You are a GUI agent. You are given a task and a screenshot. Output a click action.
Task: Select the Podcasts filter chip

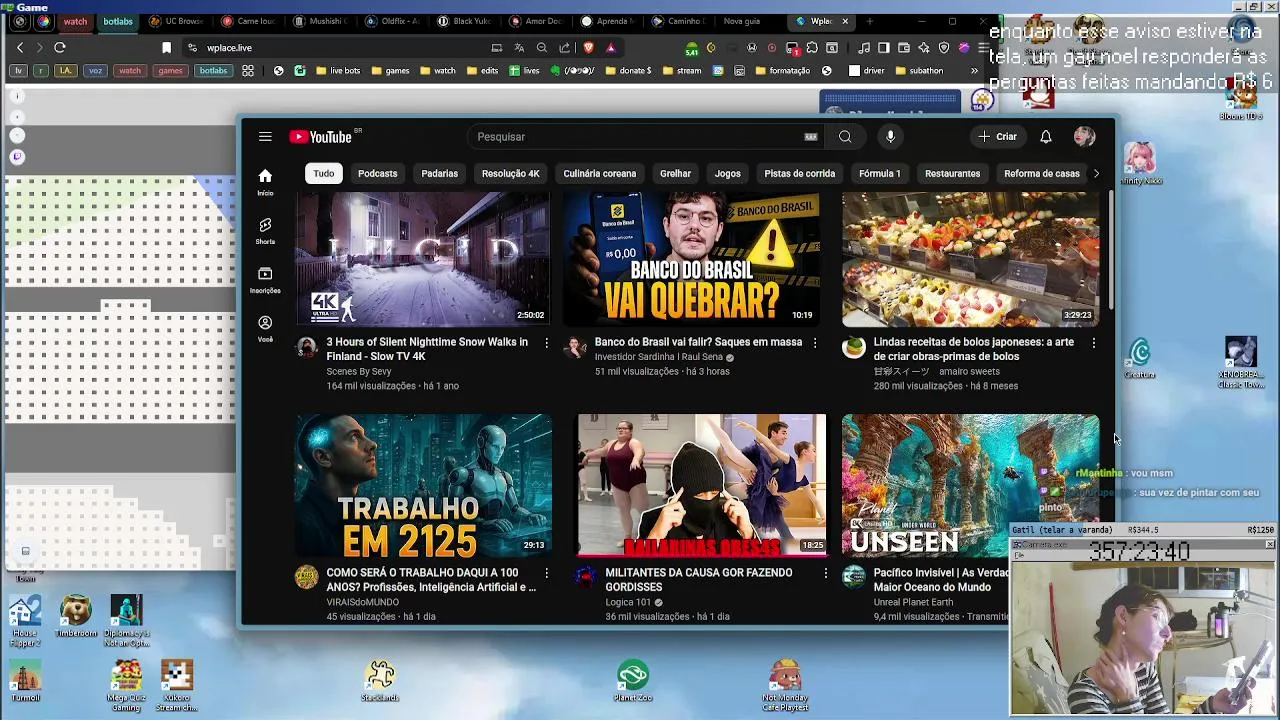(378, 174)
